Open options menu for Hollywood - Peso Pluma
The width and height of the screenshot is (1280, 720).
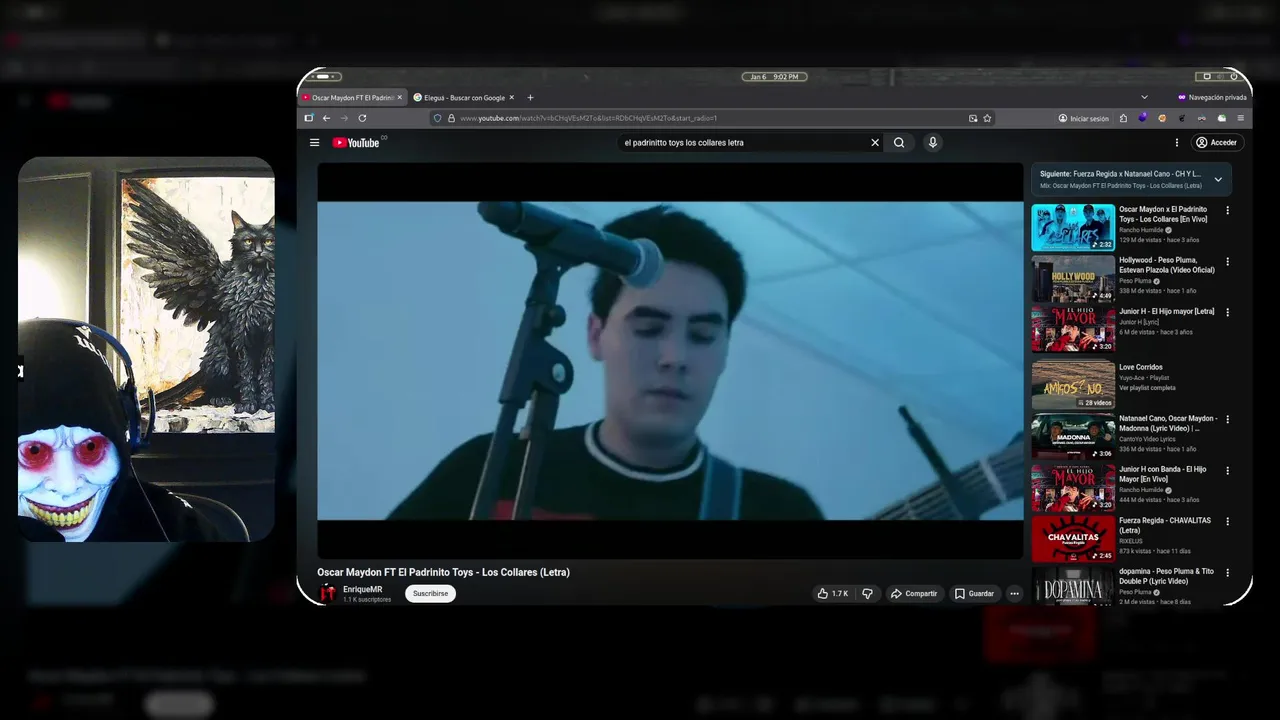(x=1228, y=262)
